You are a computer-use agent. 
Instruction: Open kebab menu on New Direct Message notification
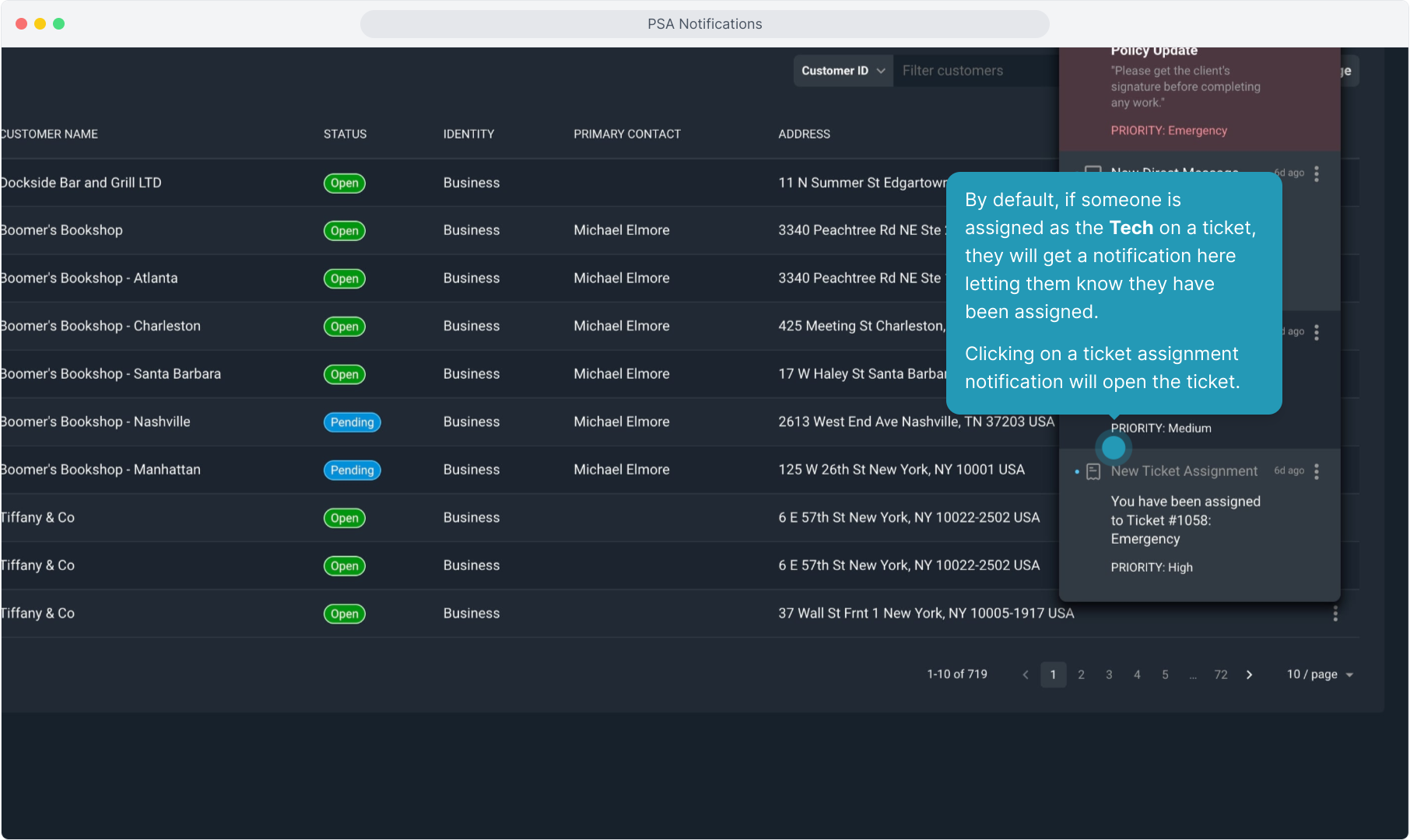(x=1316, y=173)
